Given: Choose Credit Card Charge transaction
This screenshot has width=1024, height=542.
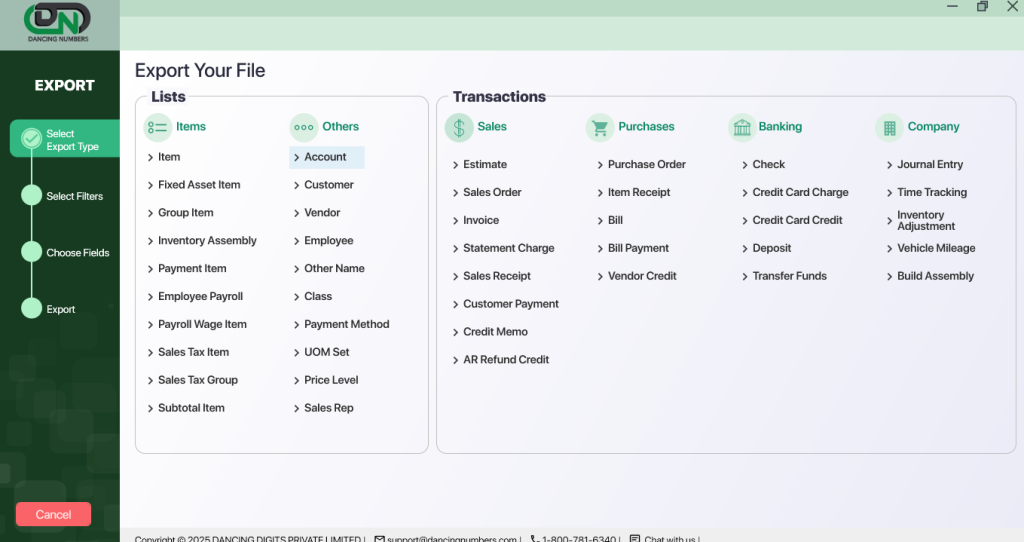Looking at the screenshot, I should tap(801, 193).
